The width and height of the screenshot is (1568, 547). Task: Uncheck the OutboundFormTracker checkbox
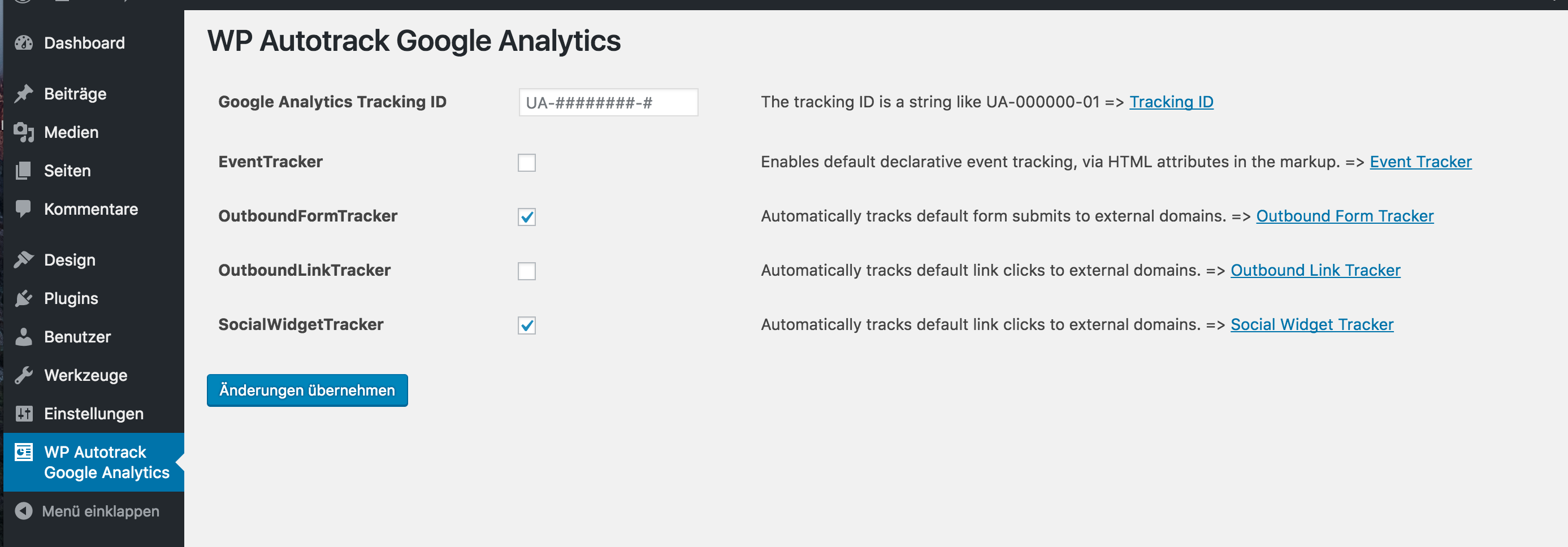coord(526,216)
